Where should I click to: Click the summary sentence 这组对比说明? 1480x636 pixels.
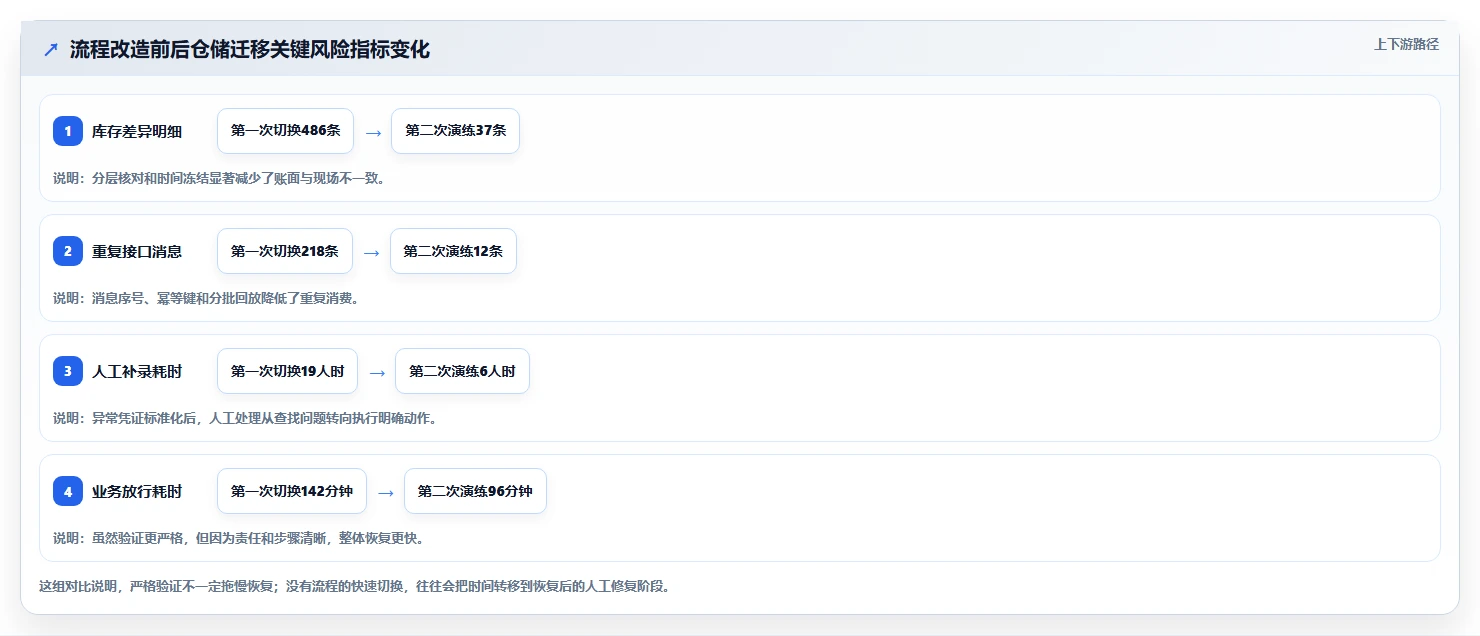click(354, 586)
